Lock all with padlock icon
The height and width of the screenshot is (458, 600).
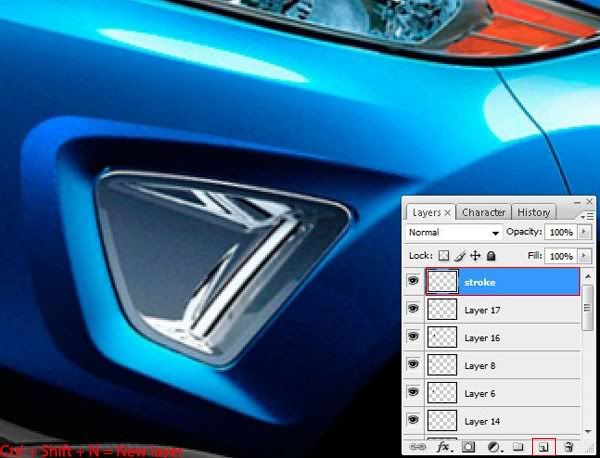[x=491, y=256]
